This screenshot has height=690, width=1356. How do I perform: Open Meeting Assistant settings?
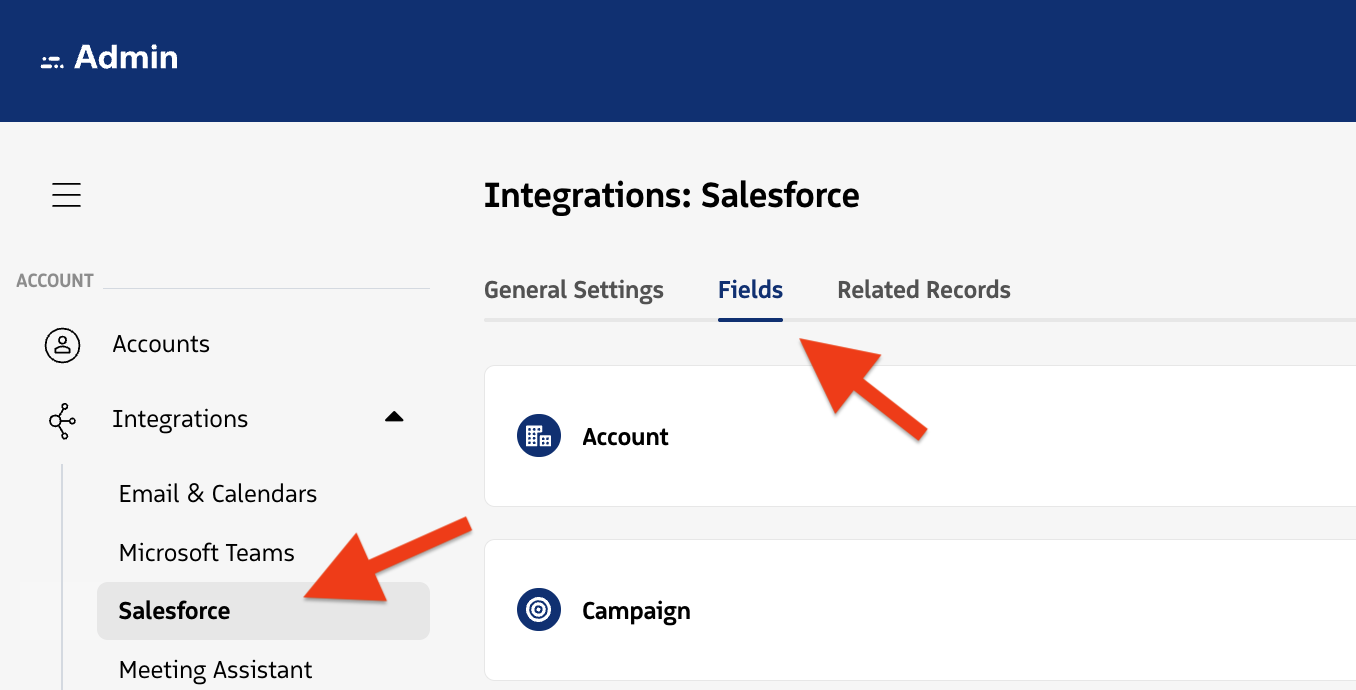click(215, 670)
